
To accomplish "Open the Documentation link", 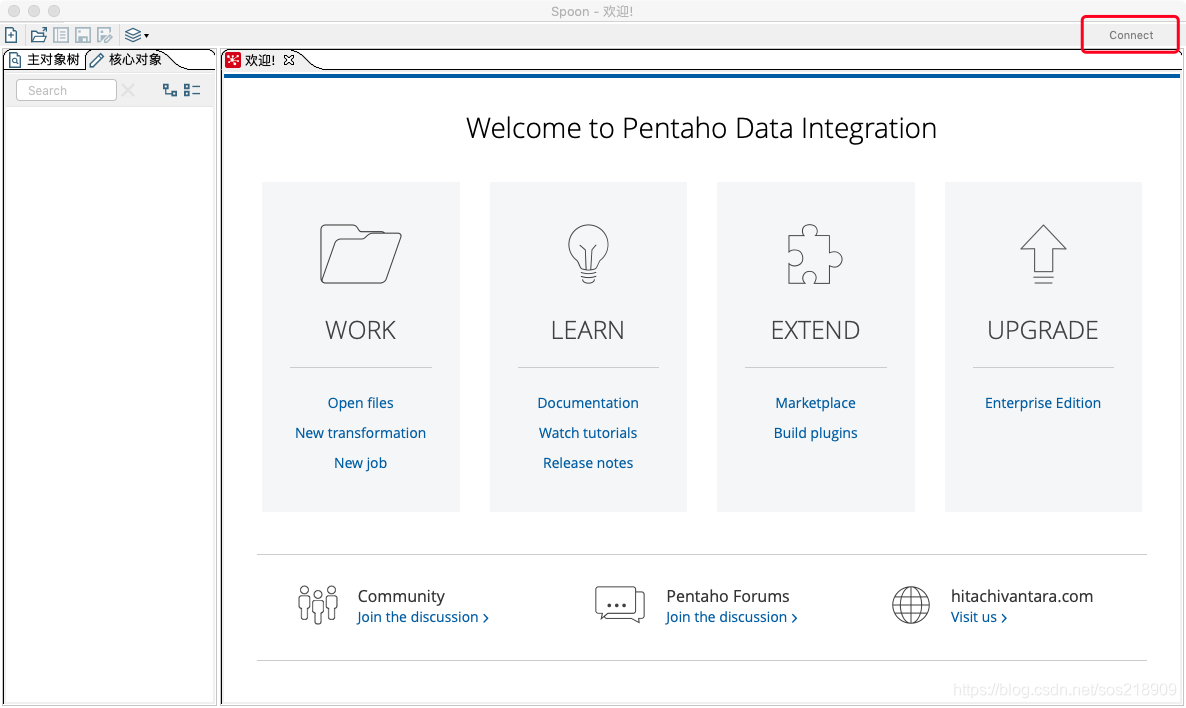I will pyautogui.click(x=588, y=403).
